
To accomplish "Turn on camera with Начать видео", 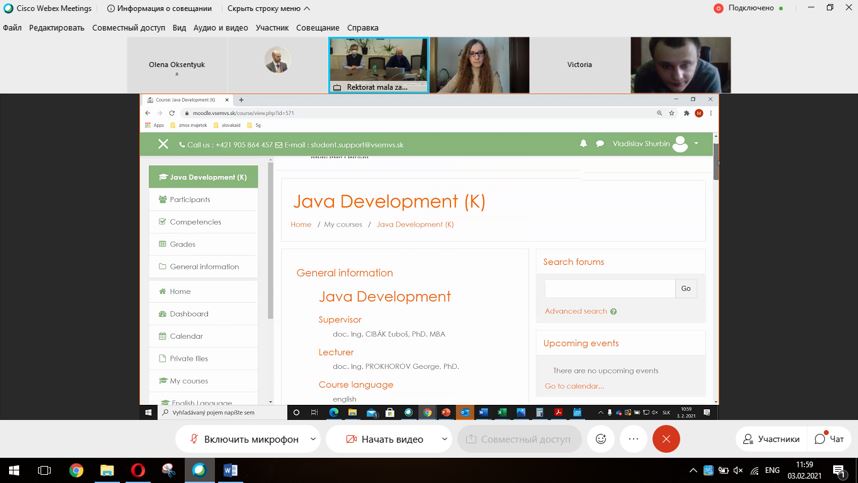I will click(x=384, y=439).
